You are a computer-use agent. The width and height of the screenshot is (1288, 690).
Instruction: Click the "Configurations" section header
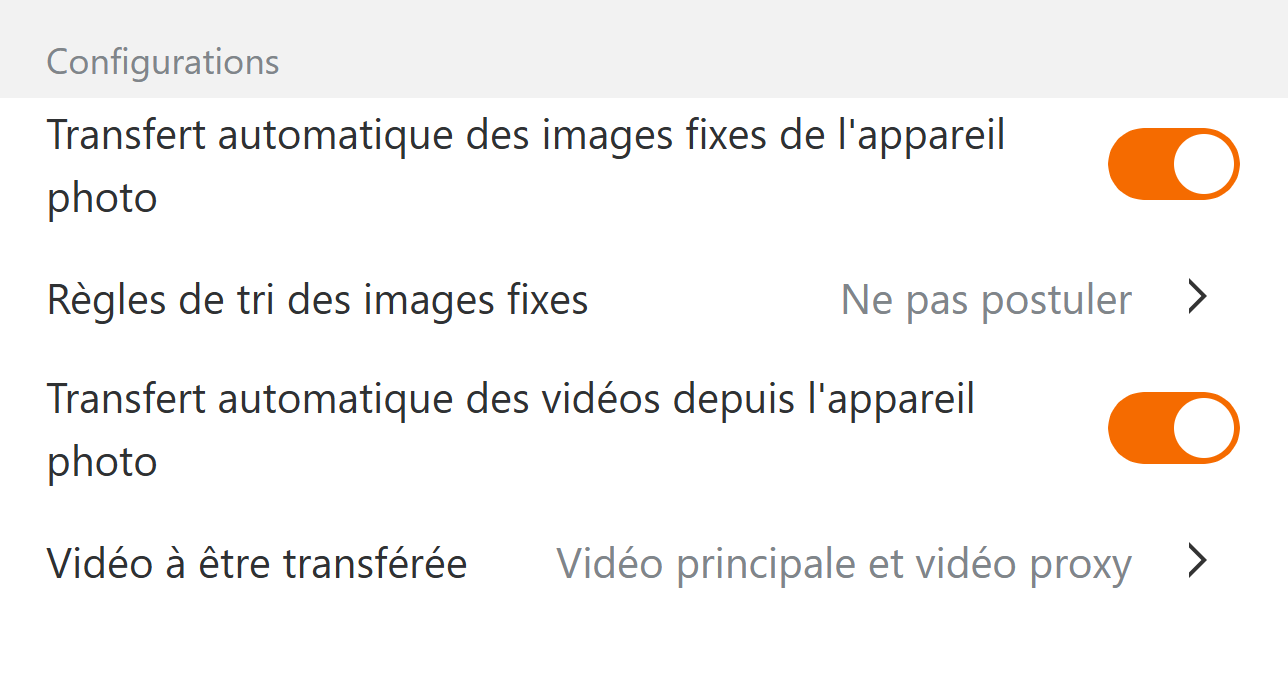pyautogui.click(x=163, y=62)
